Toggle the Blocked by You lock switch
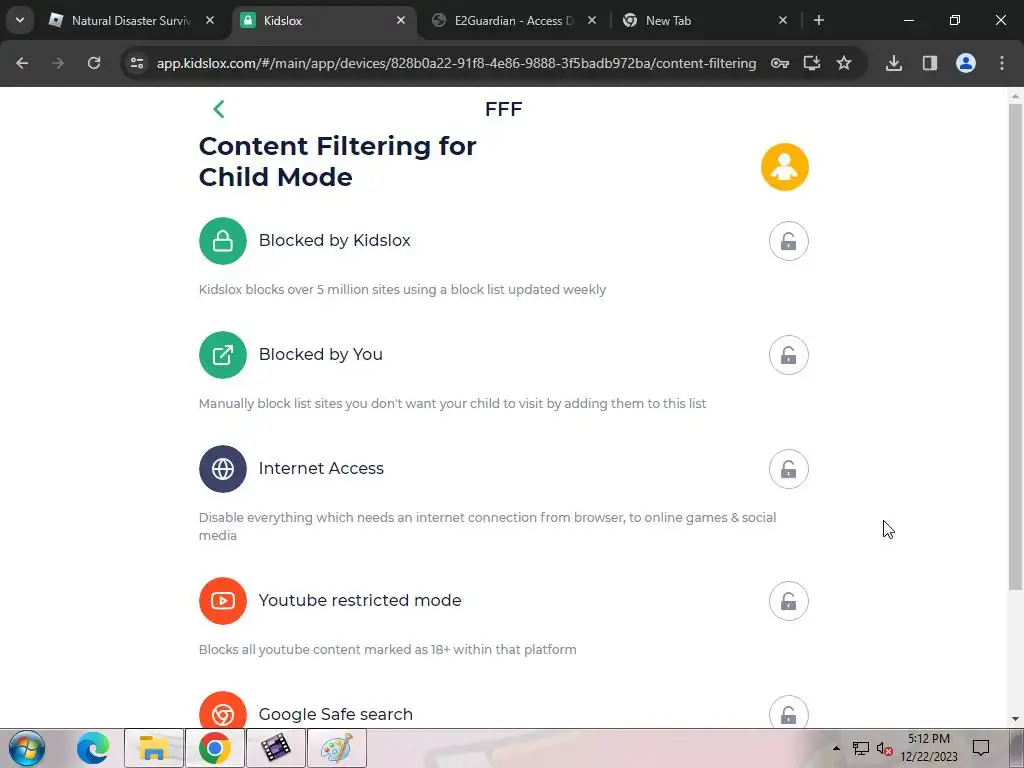The image size is (1024, 768). [788, 355]
